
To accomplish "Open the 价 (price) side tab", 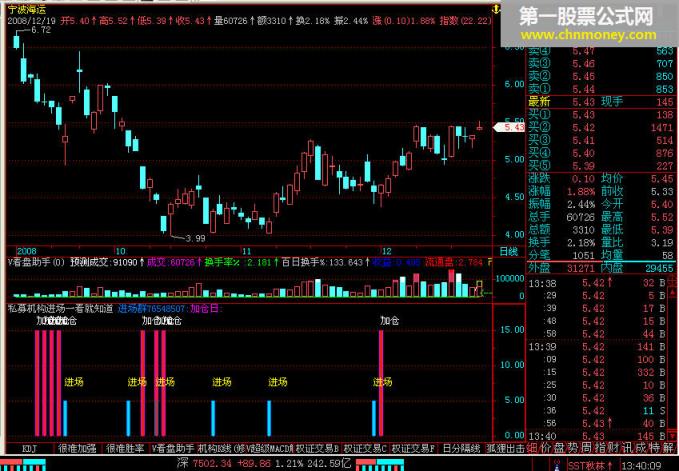I will (x=546, y=448).
